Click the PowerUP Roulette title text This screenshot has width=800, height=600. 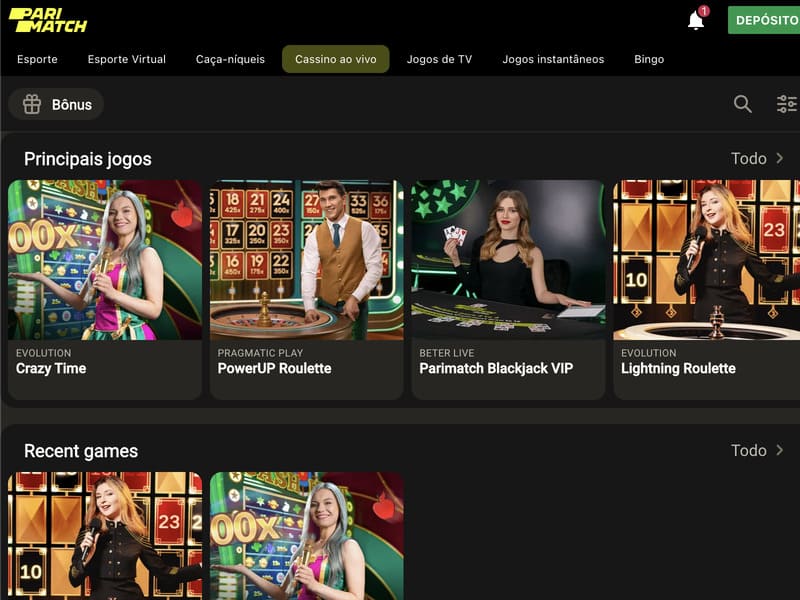274,368
